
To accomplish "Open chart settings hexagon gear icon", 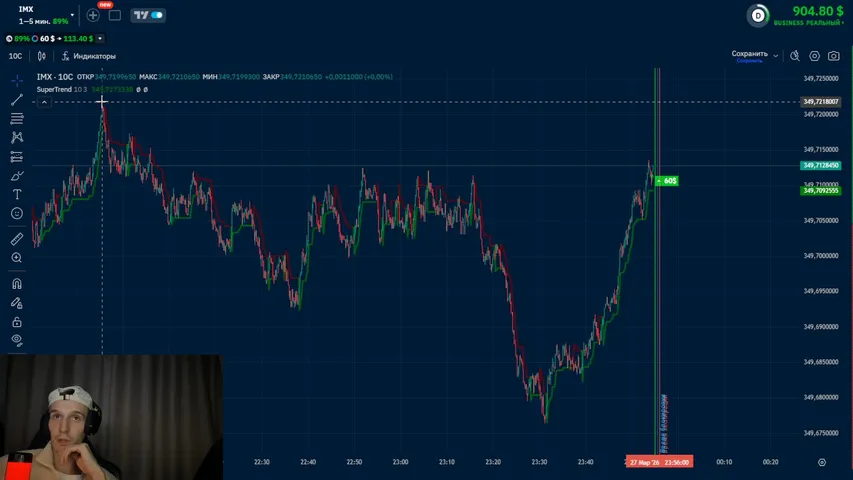I will click(x=814, y=56).
